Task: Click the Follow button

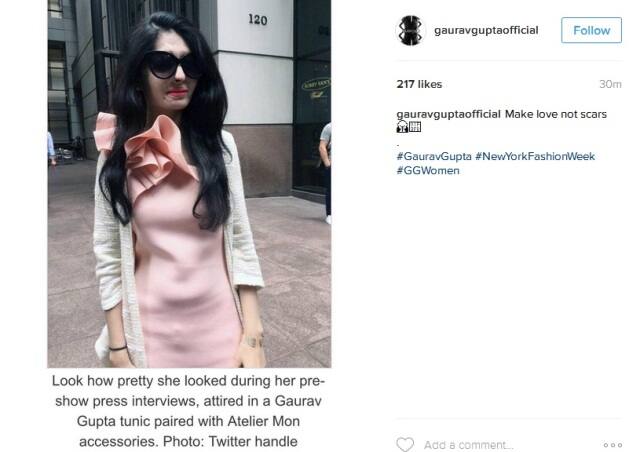Action: pyautogui.click(x=591, y=30)
